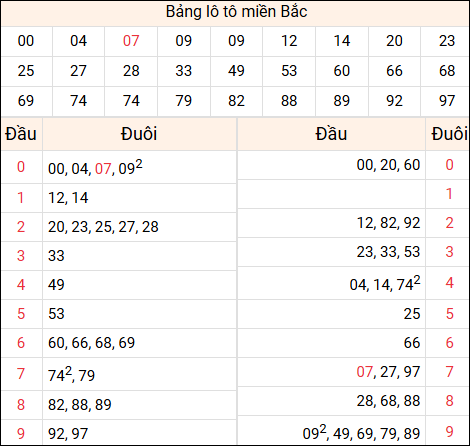Click "33" in the Đầu 3 row

[56, 256]
